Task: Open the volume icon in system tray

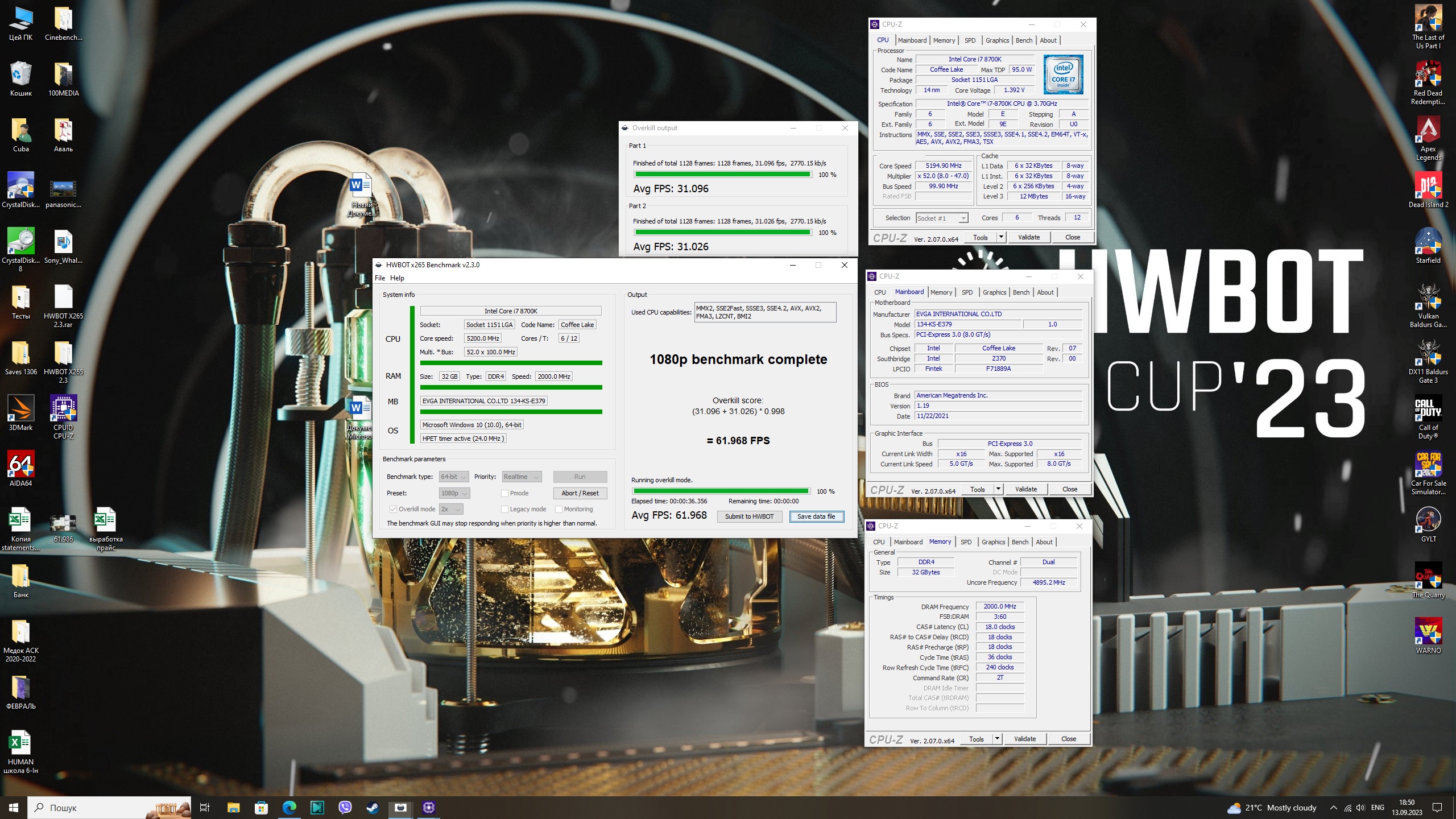Action: [x=1360, y=808]
